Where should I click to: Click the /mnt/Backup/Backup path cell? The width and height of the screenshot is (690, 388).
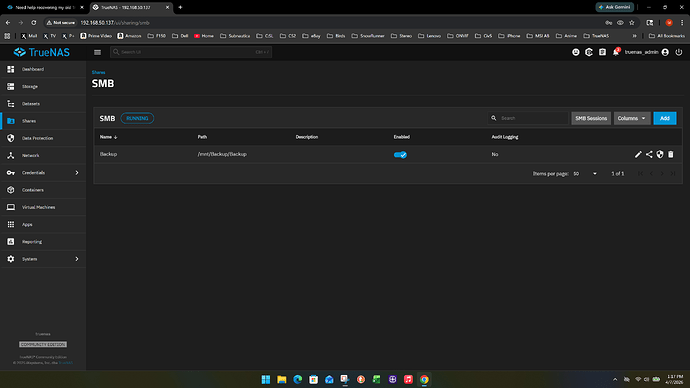222,154
